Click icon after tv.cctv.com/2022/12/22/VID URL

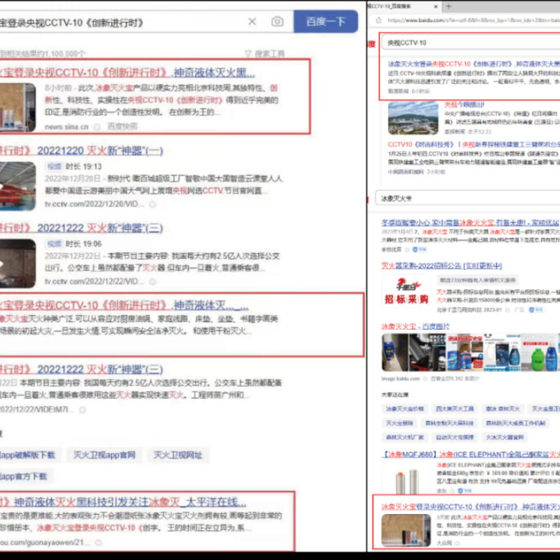pos(152,281)
